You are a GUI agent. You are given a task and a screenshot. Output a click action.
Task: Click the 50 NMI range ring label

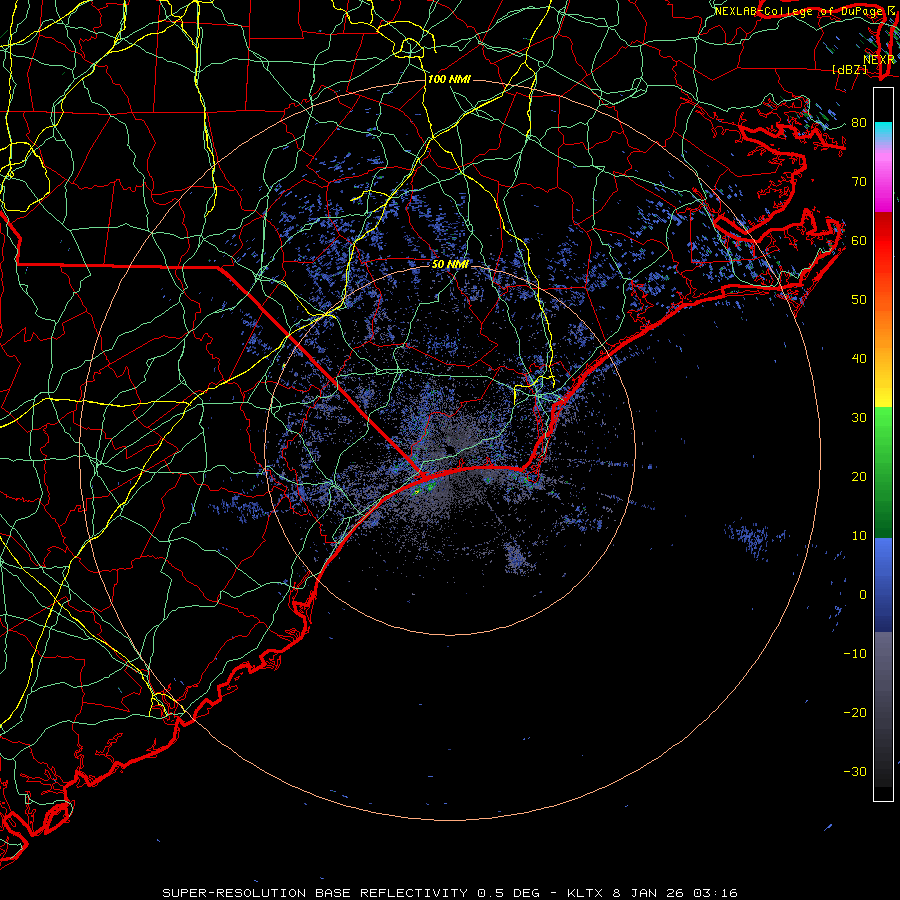point(451,264)
